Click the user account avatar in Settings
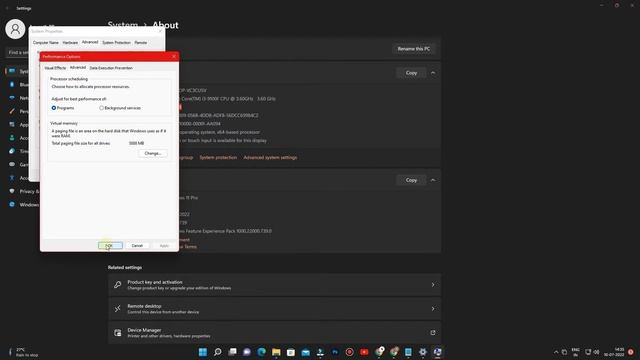This screenshot has width=640, height=360. (15, 29)
